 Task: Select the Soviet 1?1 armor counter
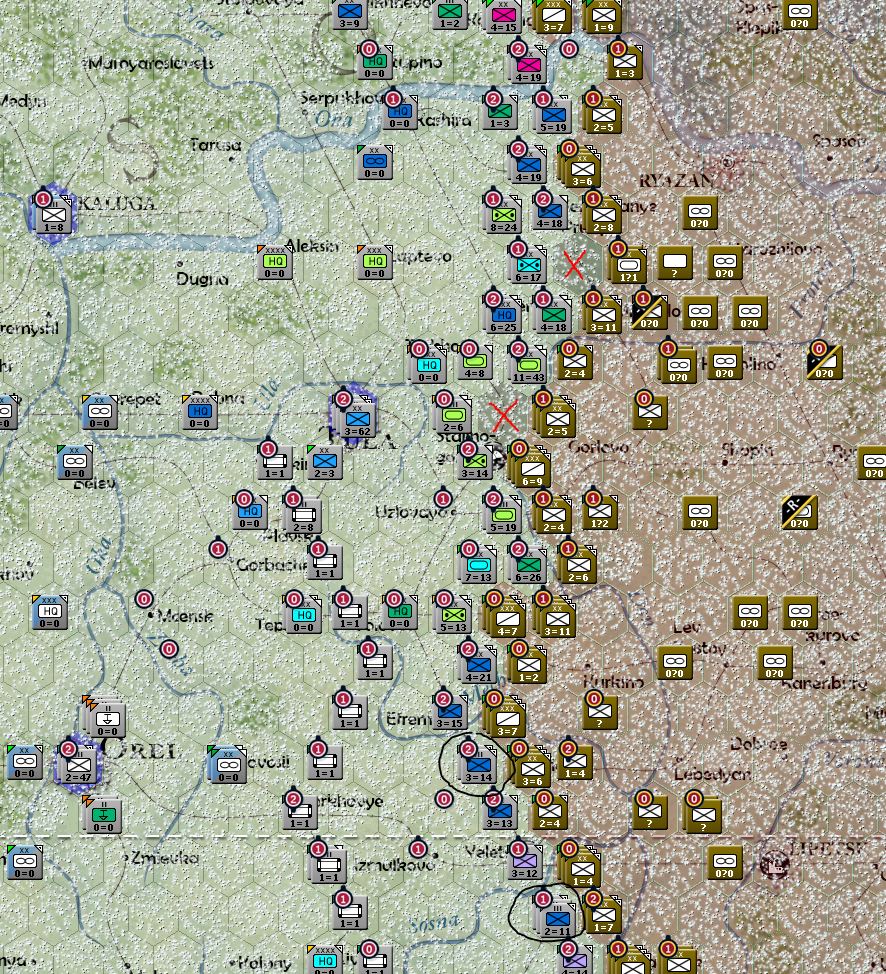click(x=628, y=266)
